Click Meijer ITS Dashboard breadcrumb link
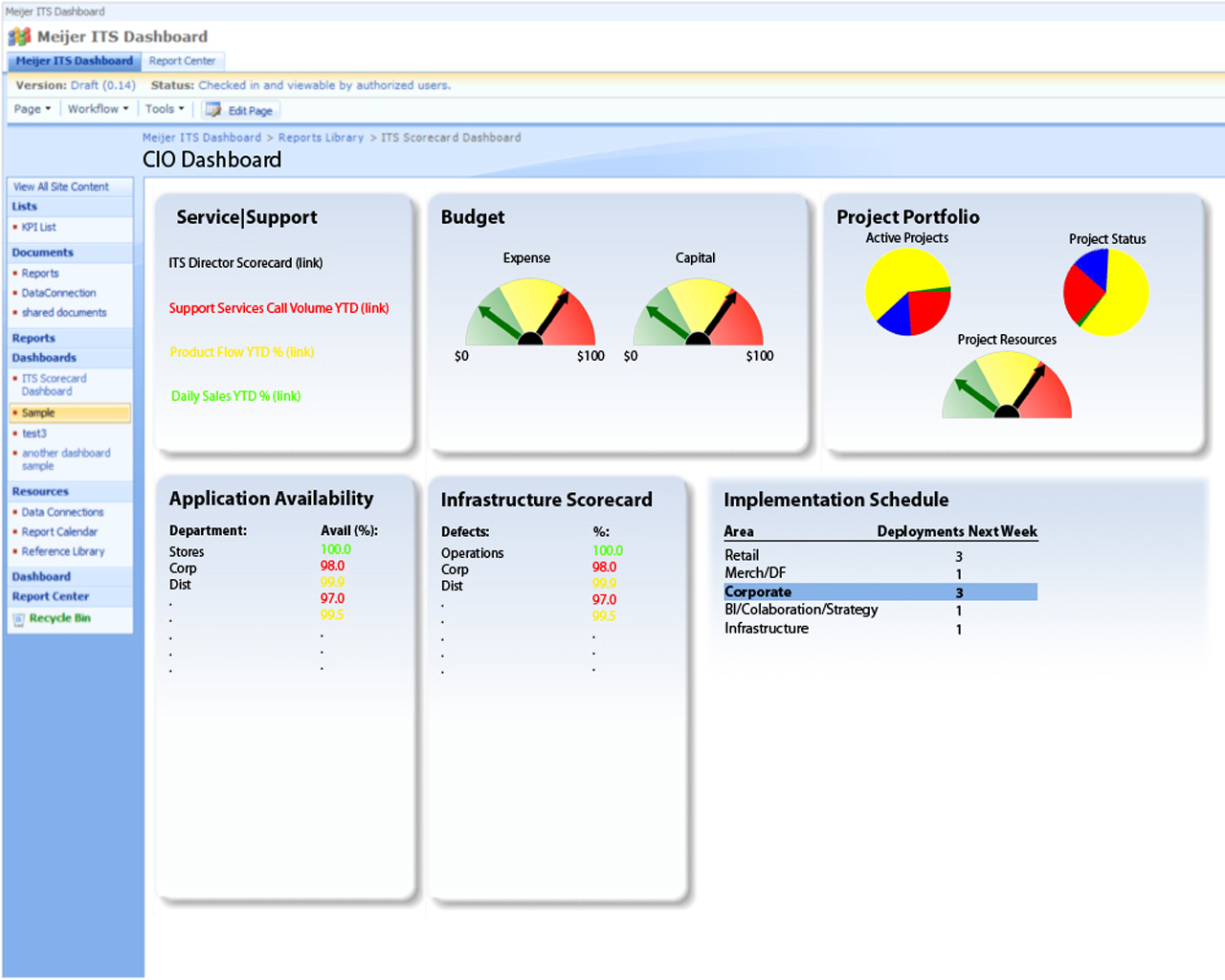Screen dimensions: 1225x980 202,138
